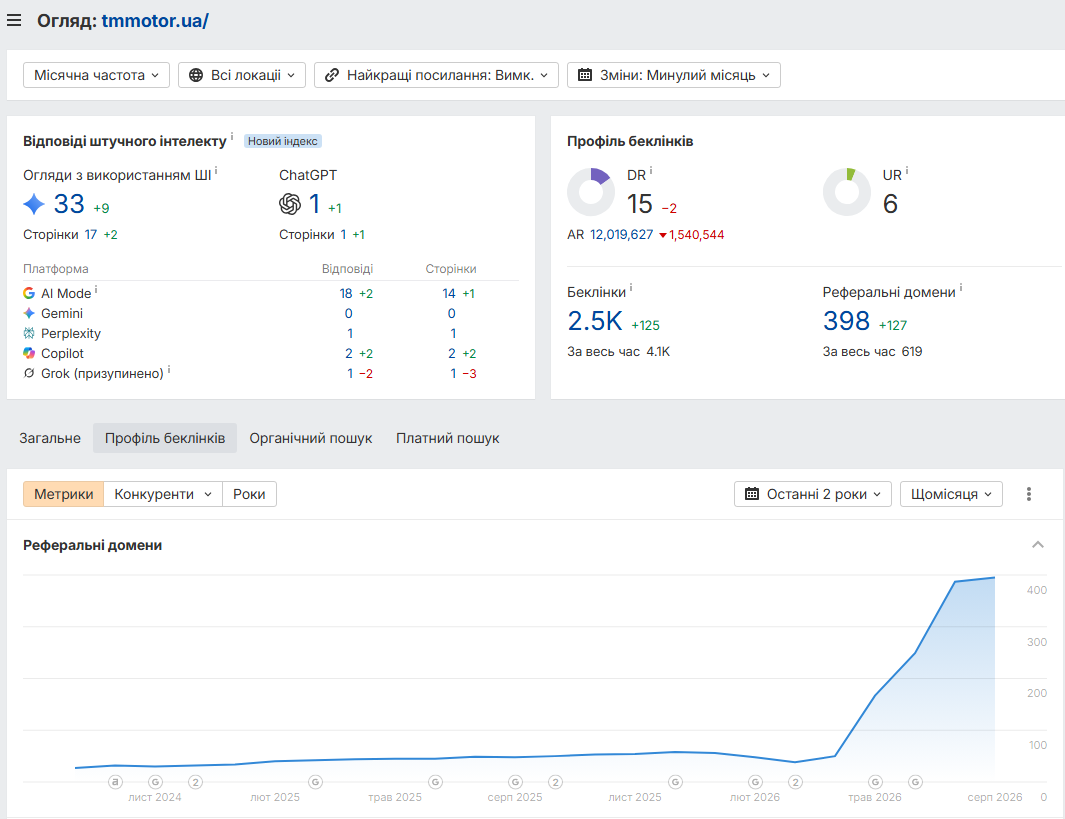Click the G update marker near трав 2025

click(x=435, y=782)
